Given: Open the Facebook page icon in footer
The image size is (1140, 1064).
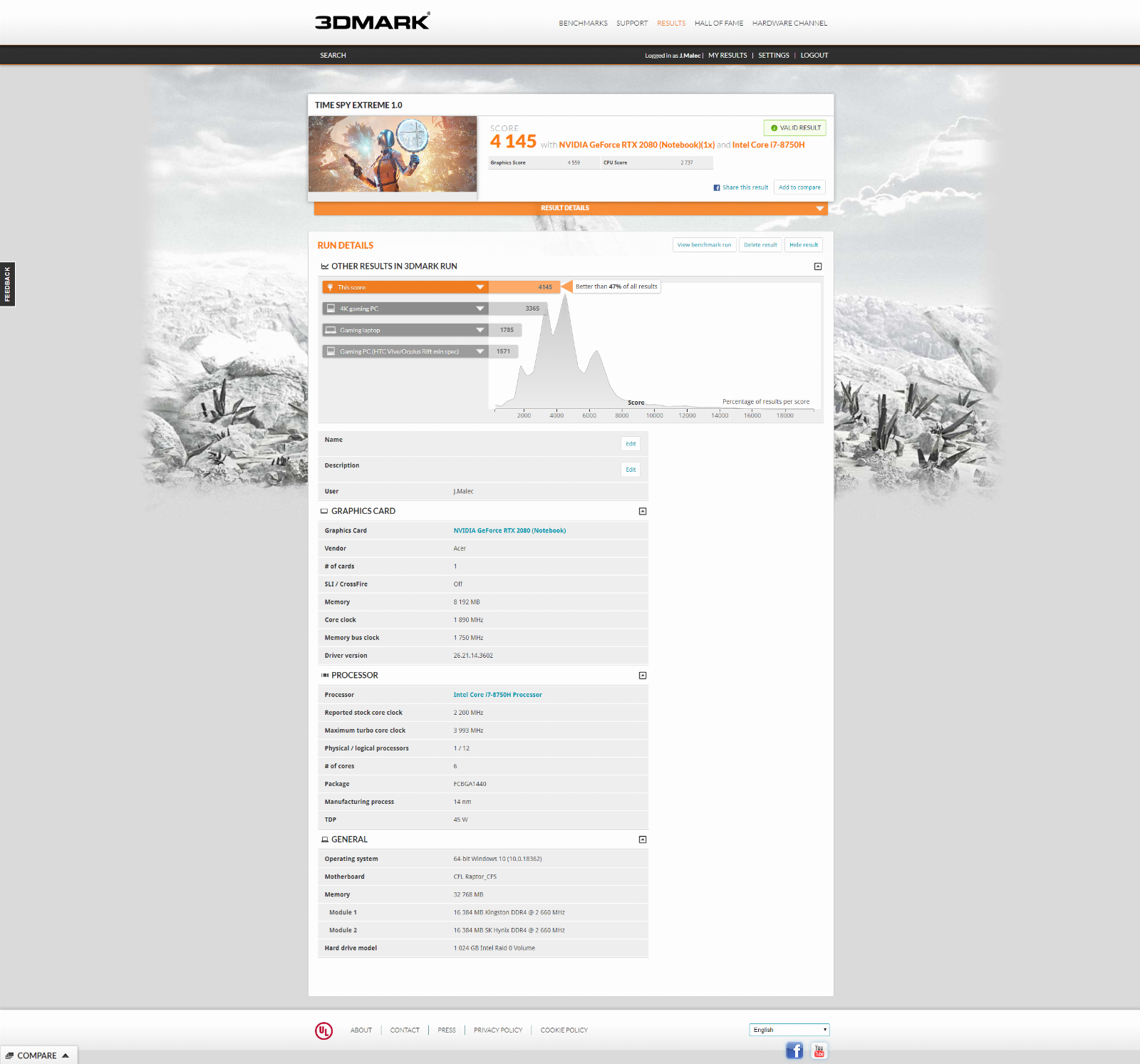Looking at the screenshot, I should pyautogui.click(x=794, y=1050).
